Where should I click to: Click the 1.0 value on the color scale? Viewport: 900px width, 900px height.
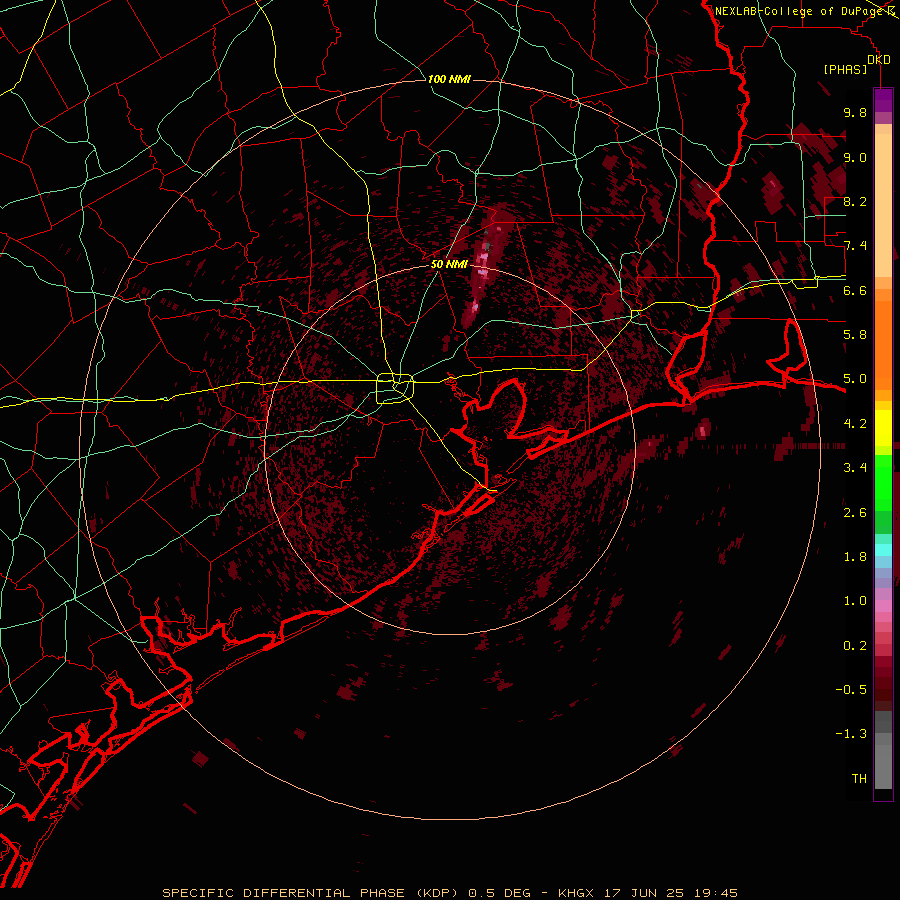click(x=855, y=601)
